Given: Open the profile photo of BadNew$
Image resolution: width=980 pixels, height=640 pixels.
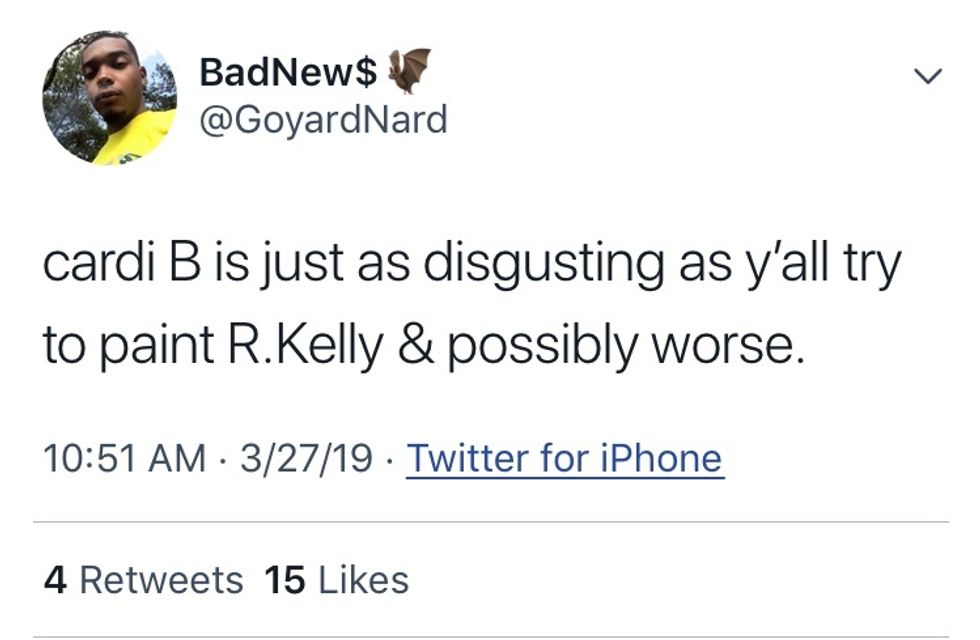Looking at the screenshot, I should tap(109, 97).
